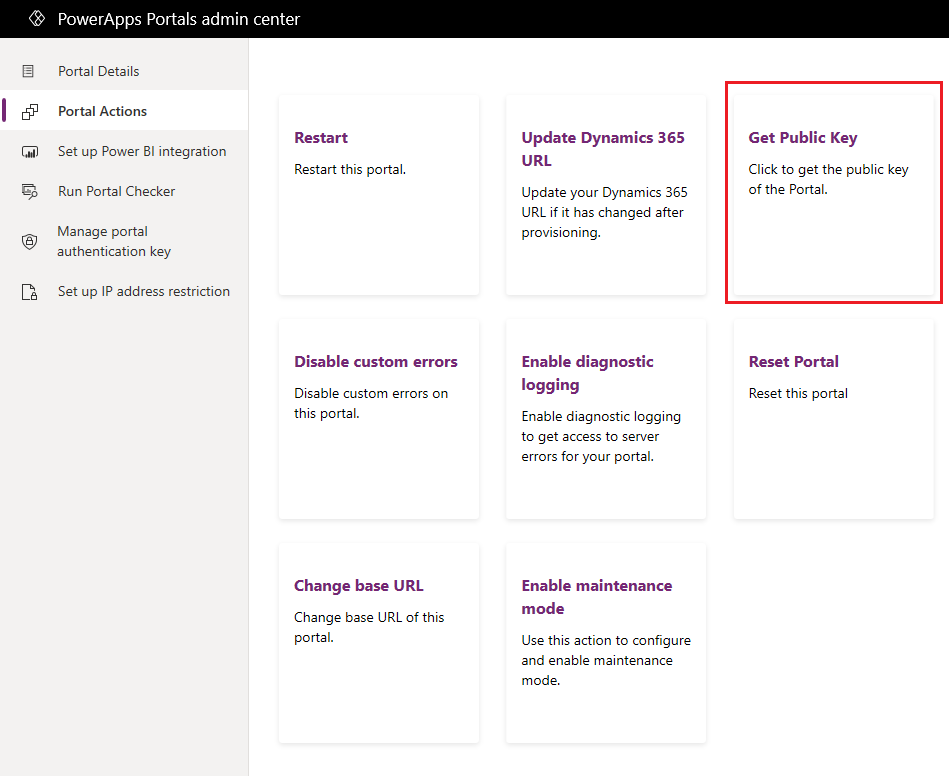Screen dimensions: 949x776
Task: Open Set up IP address restriction
Action: pos(124,292)
